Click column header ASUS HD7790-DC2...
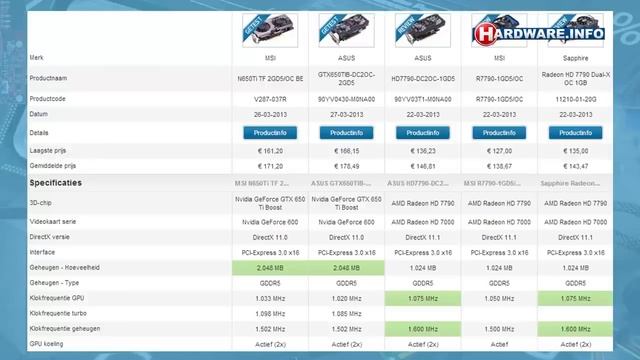This screenshot has width=640, height=360. coord(418,184)
